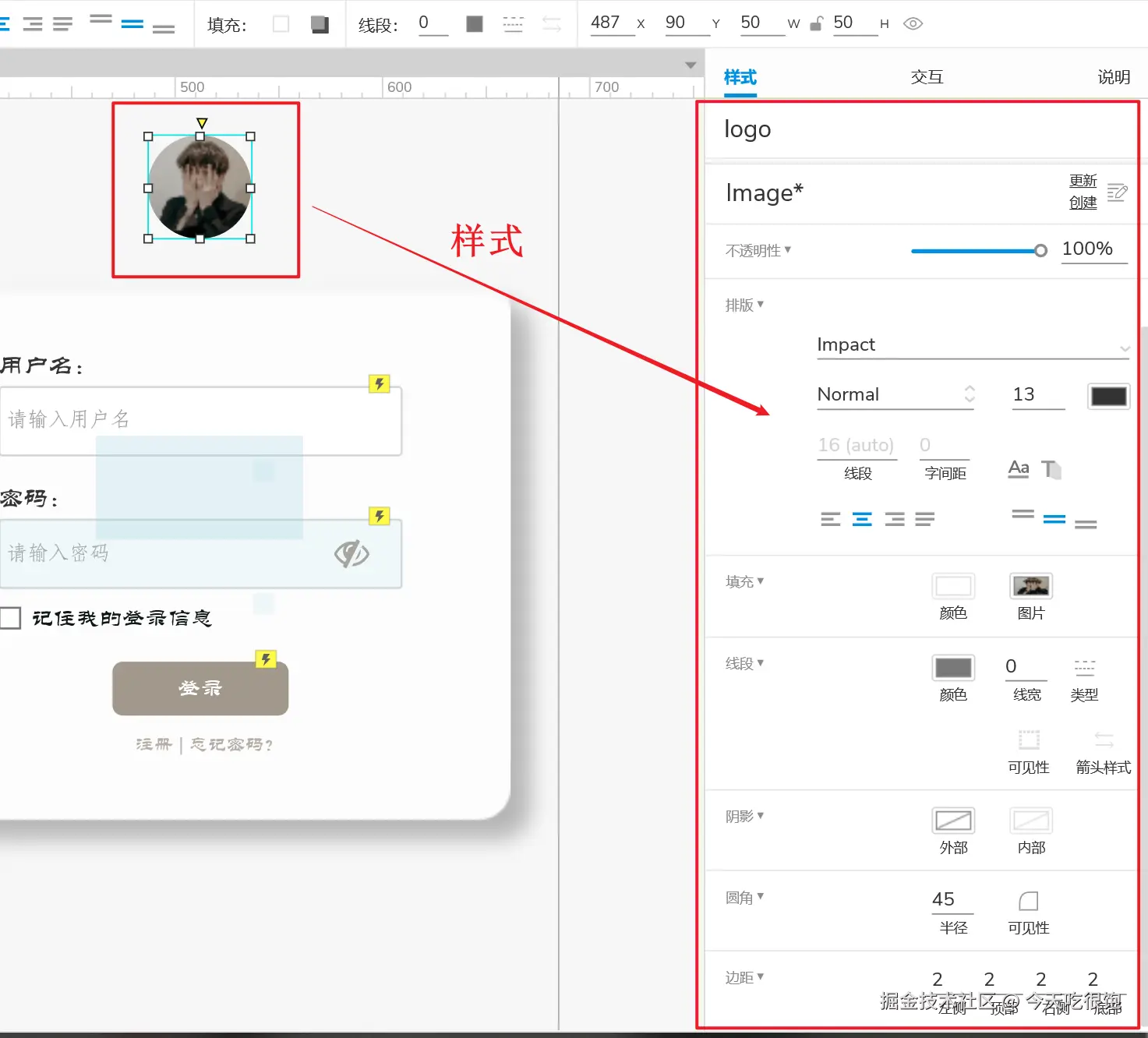Open the font color swatch

coord(1108,396)
